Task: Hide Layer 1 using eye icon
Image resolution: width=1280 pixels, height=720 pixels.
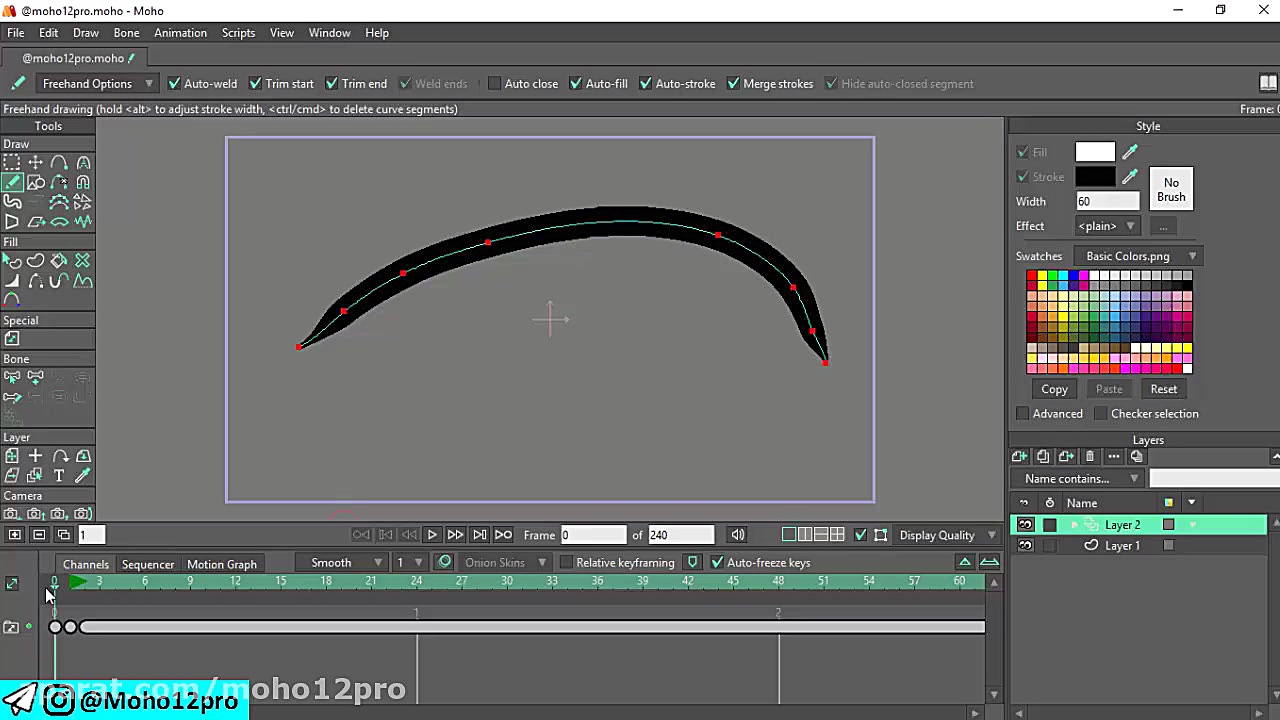Action: [x=1025, y=545]
